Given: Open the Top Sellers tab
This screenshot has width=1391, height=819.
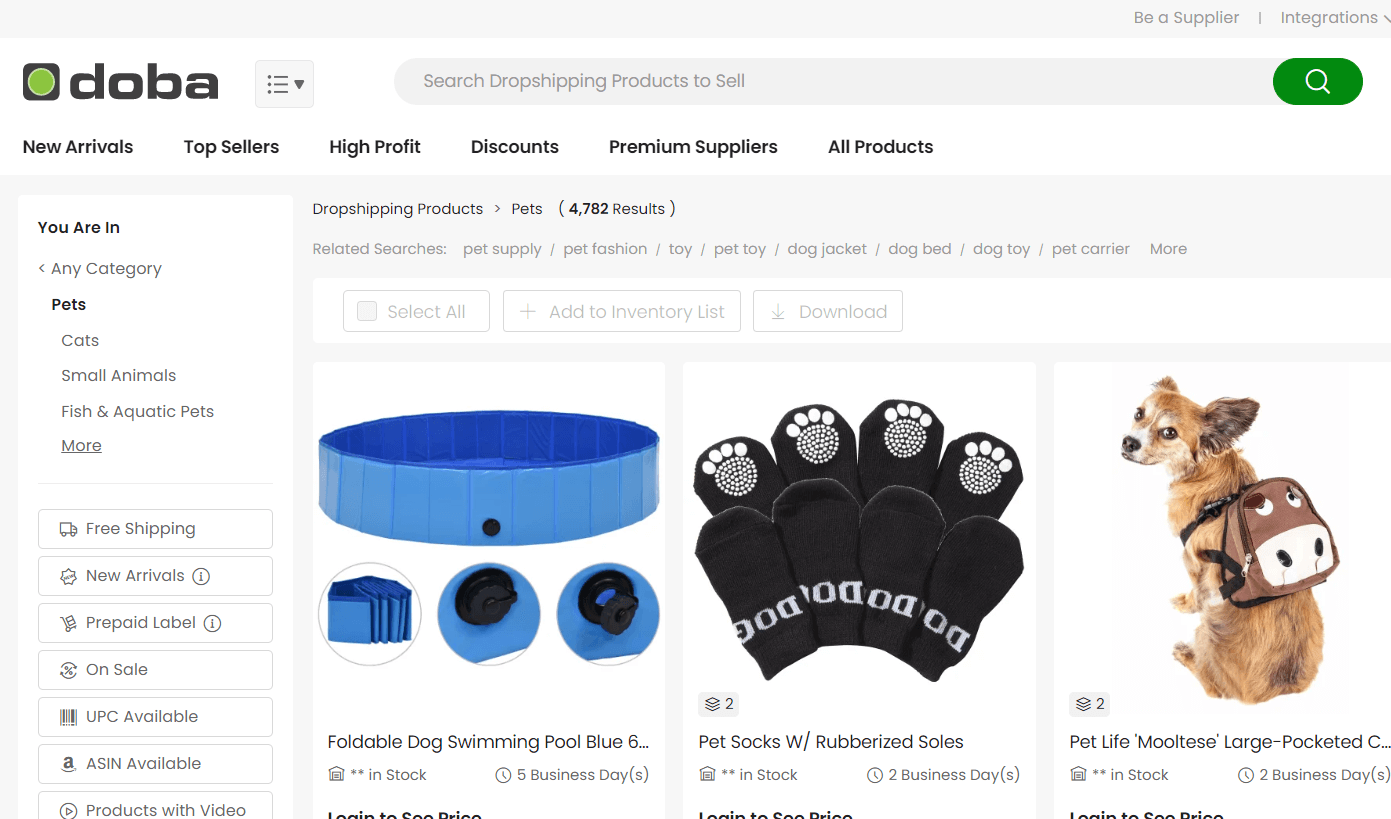Looking at the screenshot, I should pyautogui.click(x=231, y=147).
